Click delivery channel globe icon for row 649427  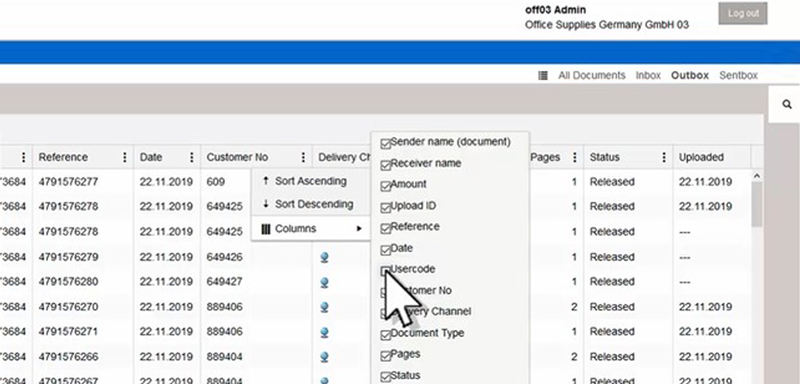click(324, 282)
